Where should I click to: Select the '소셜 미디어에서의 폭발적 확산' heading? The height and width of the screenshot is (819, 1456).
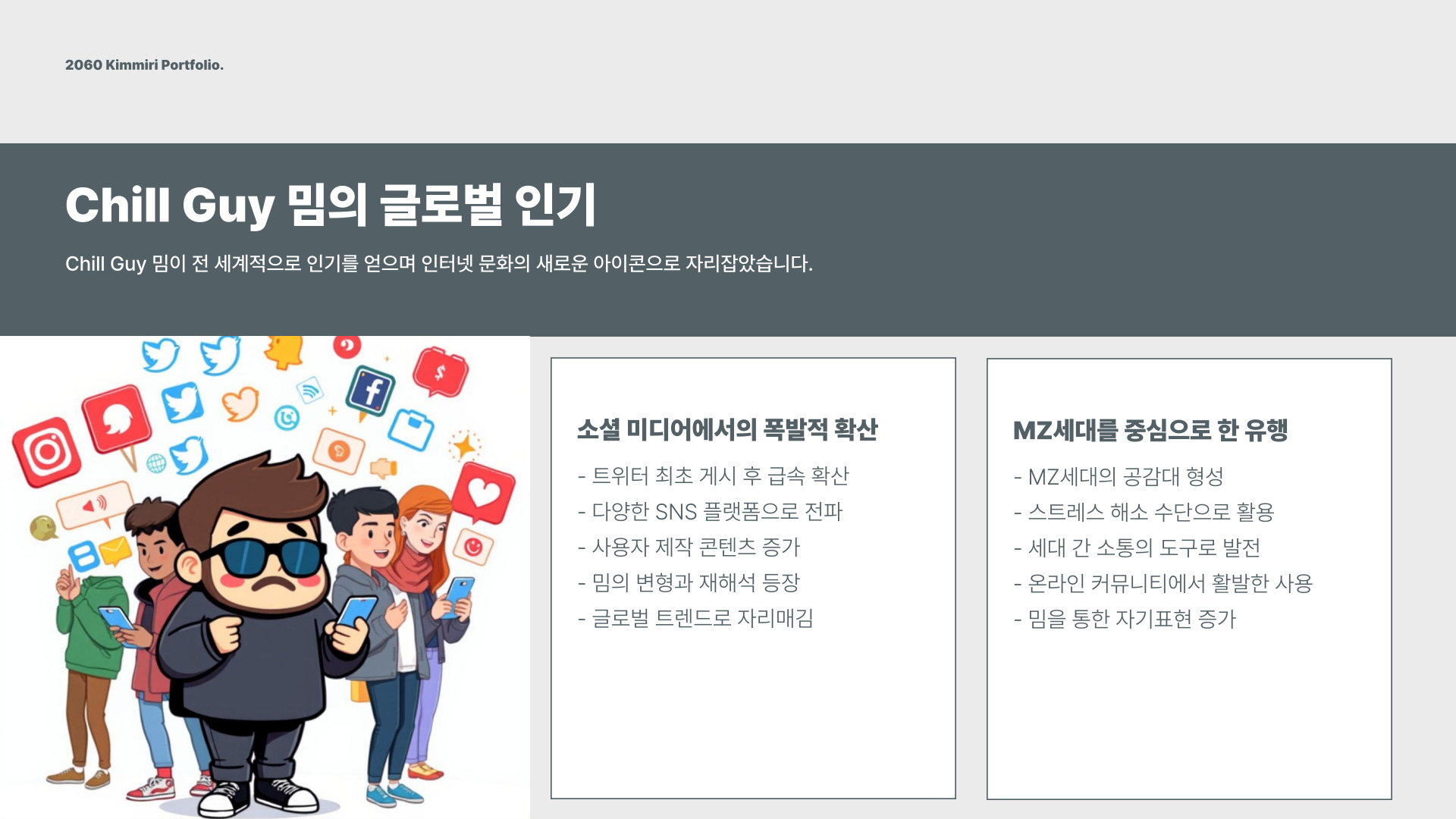726,430
